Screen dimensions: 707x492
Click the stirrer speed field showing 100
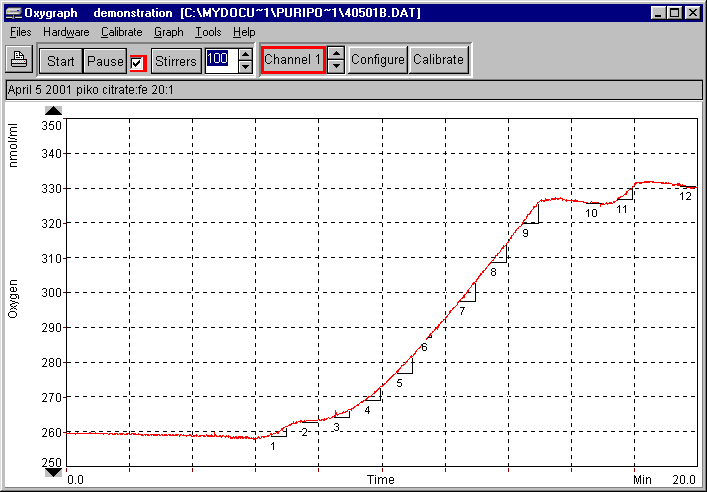click(x=221, y=60)
